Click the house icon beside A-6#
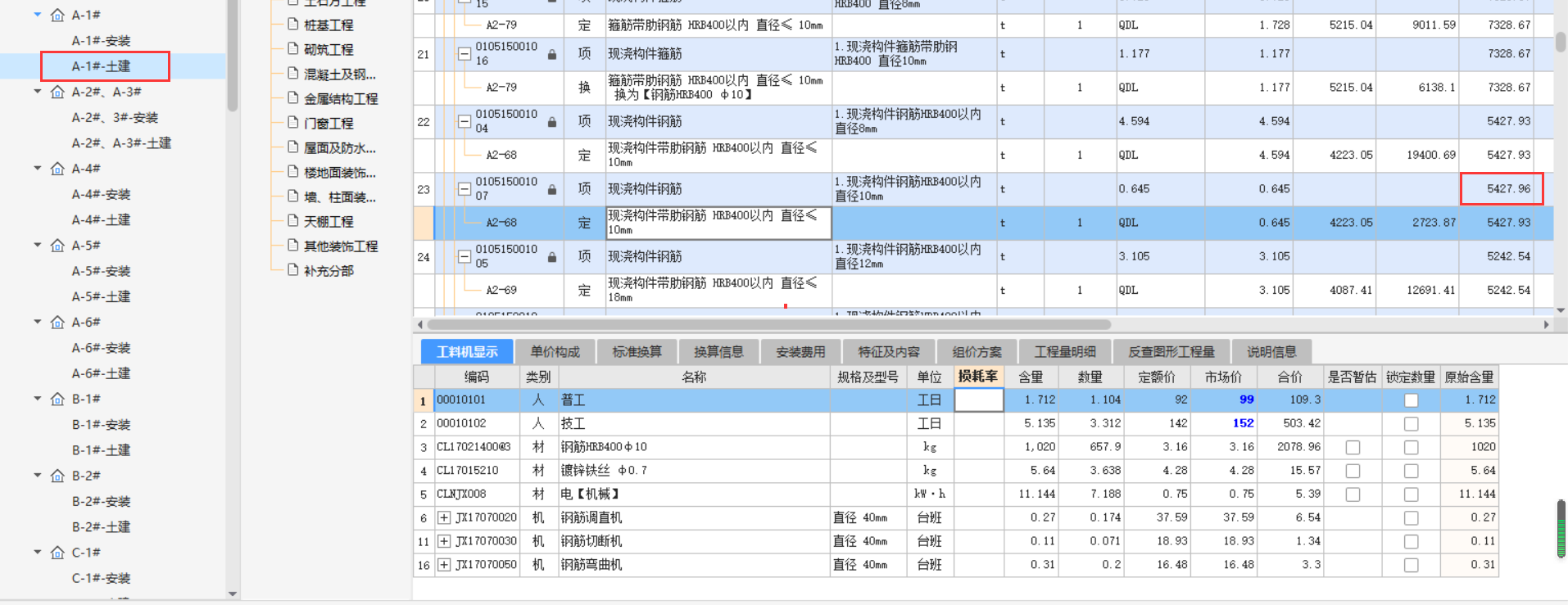 (57, 323)
